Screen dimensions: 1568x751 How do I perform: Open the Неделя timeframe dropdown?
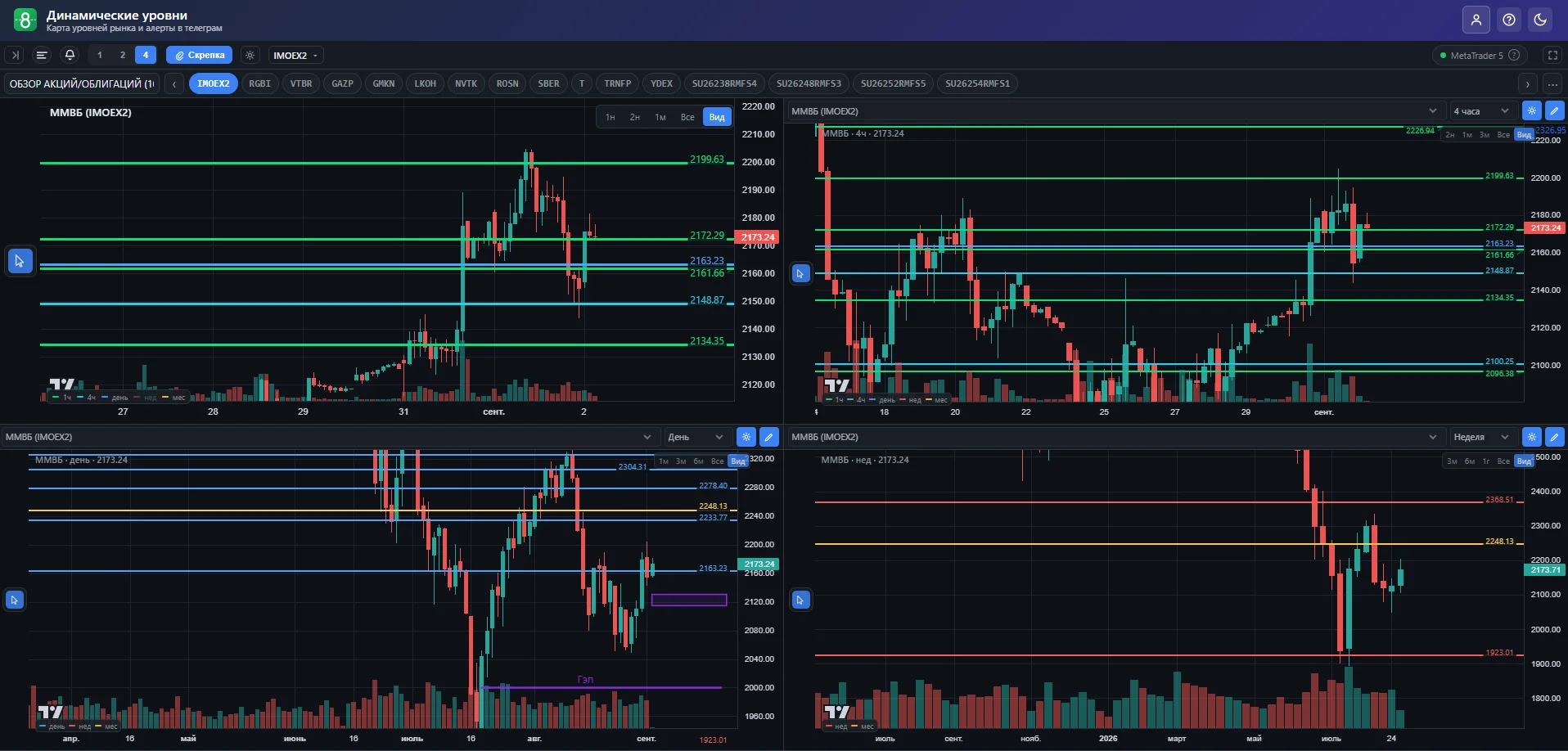[1481, 437]
